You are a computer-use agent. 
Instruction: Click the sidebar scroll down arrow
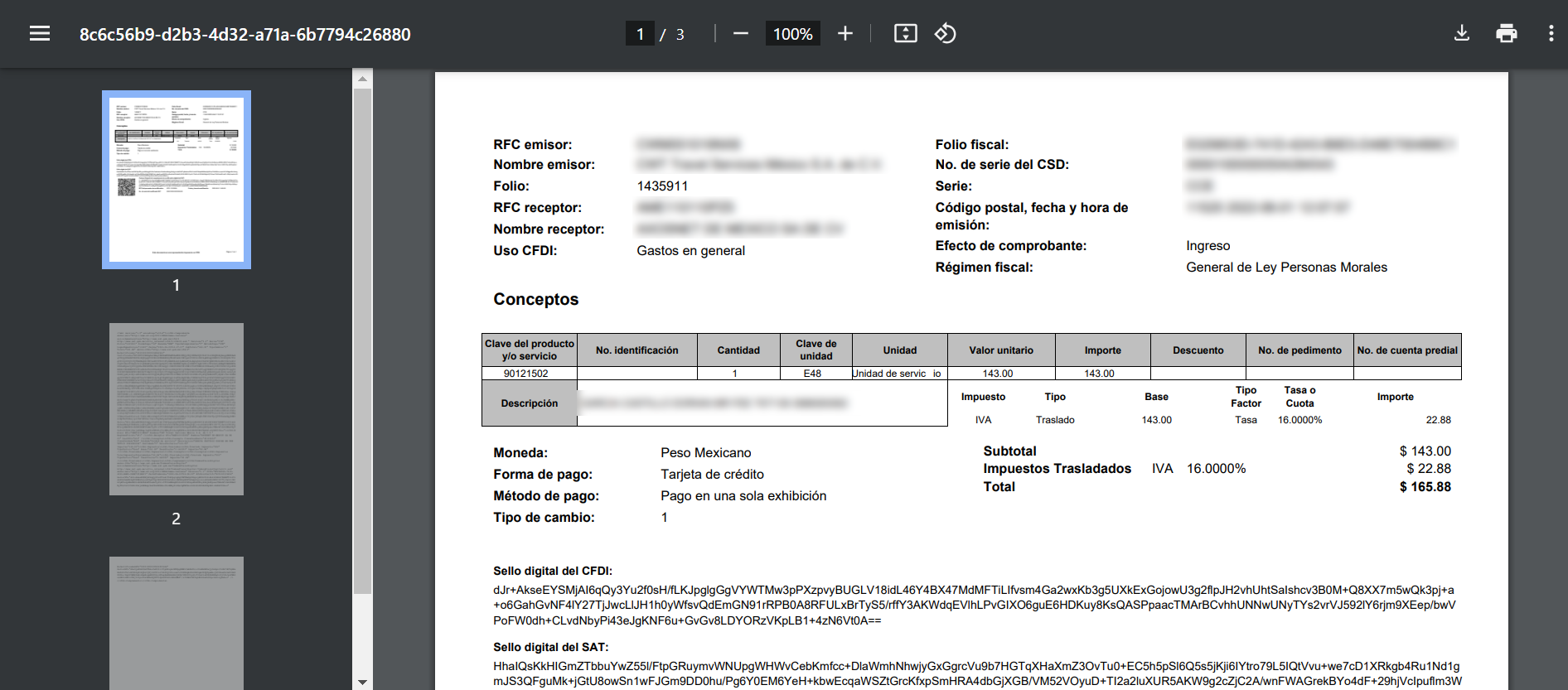click(x=362, y=682)
